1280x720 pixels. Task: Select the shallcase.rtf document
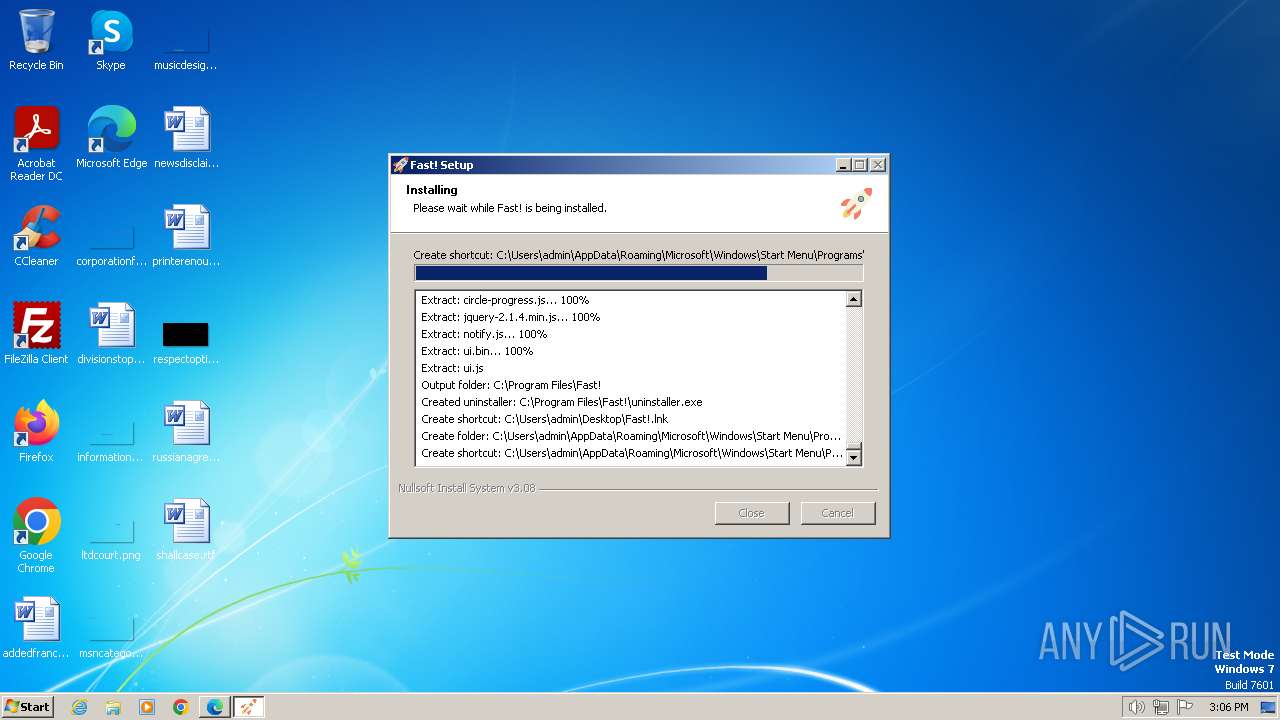click(185, 530)
